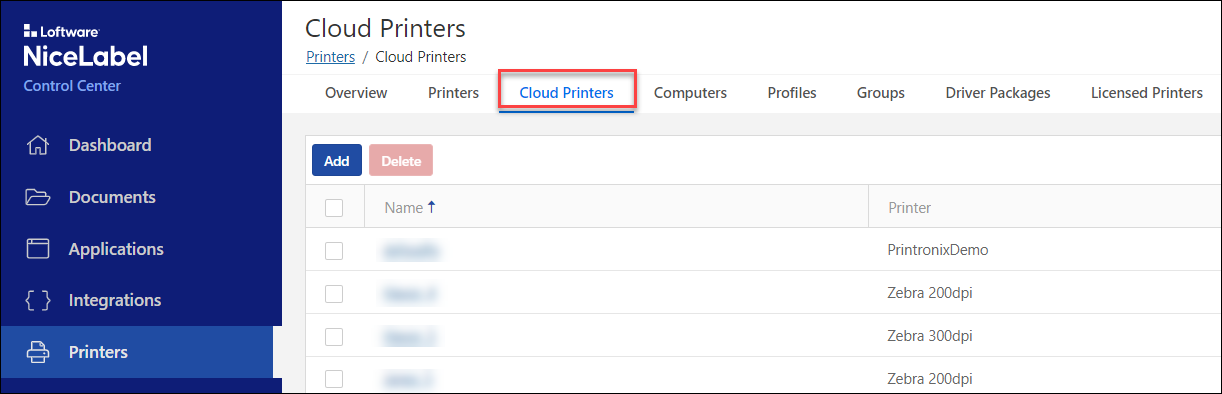Click the Delete button
Viewport: 1222px width, 394px height.
pos(401,160)
